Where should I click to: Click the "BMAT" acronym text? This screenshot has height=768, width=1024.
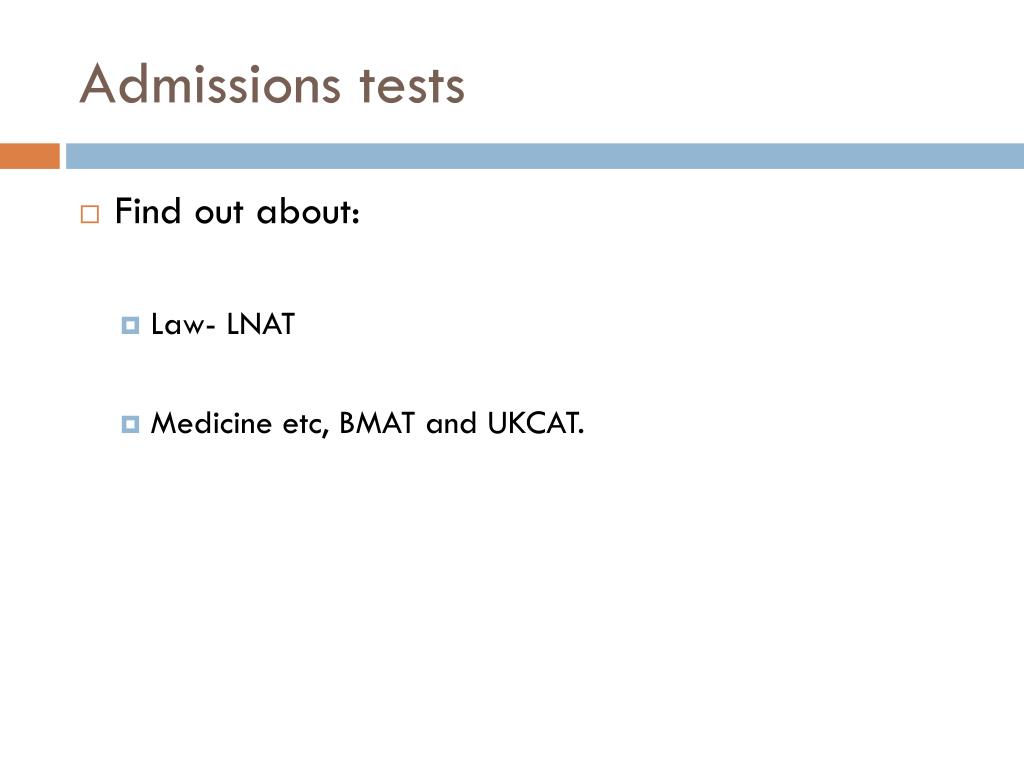click(377, 423)
